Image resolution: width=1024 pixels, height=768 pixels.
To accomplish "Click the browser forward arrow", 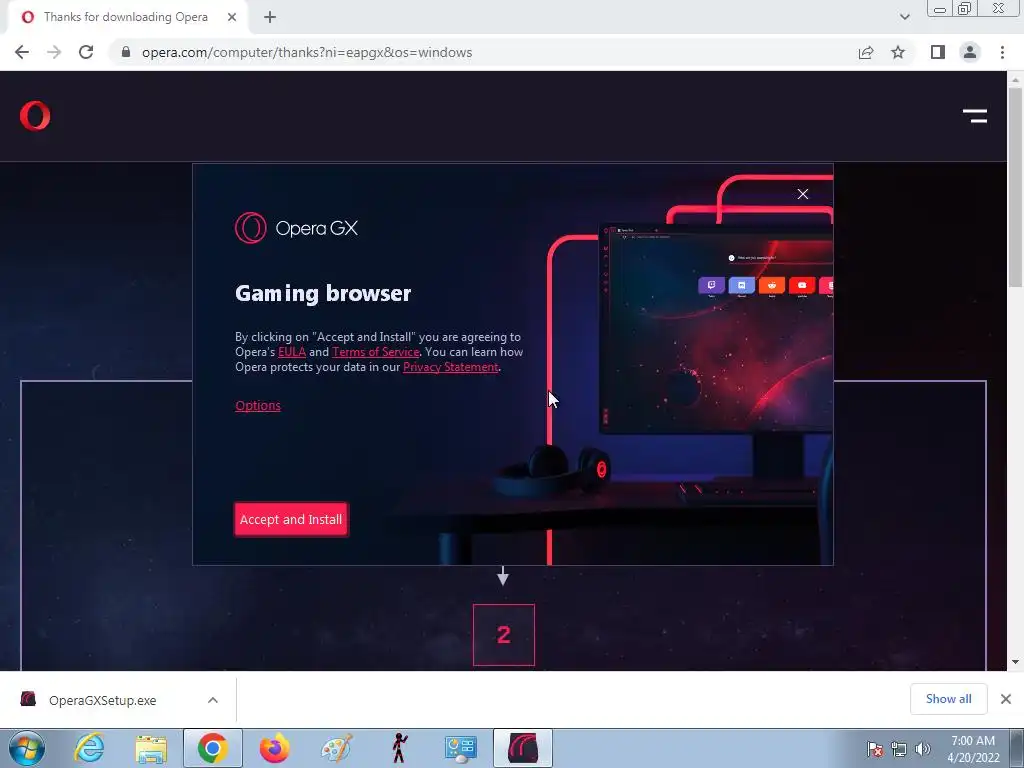I will click(54, 52).
